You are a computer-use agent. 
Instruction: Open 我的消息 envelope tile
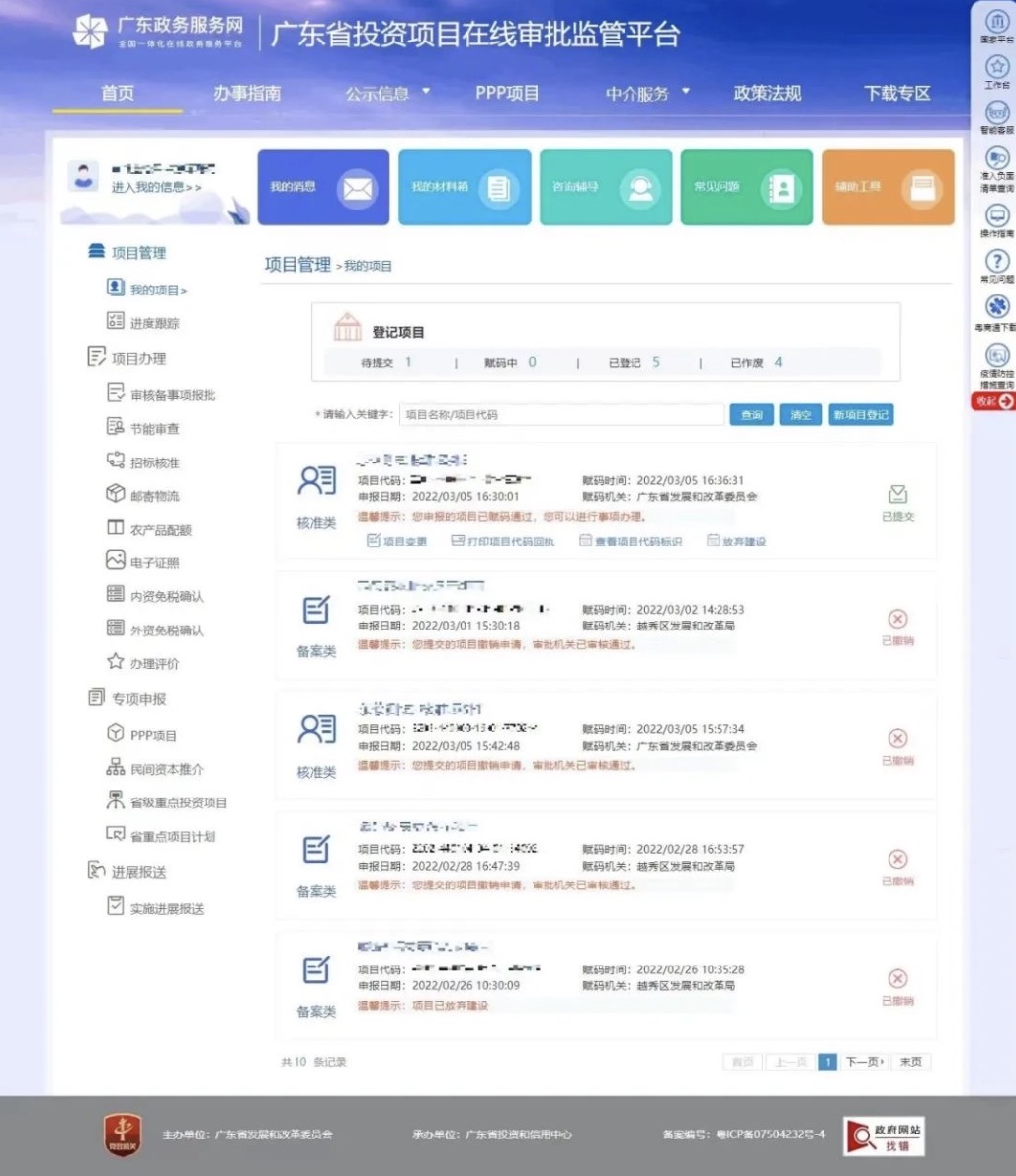coord(323,188)
